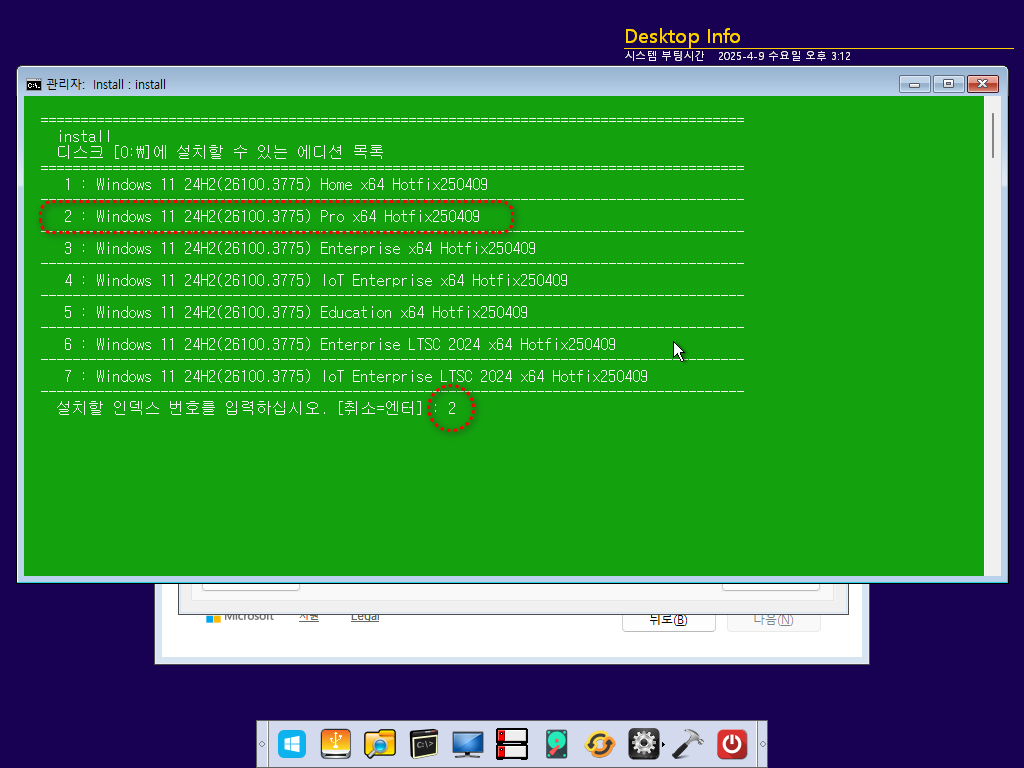Screen dimensions: 1024x768
Task: Click the boot time '2025-4-9 수요일 오후 3:12'
Action: [x=784, y=56]
